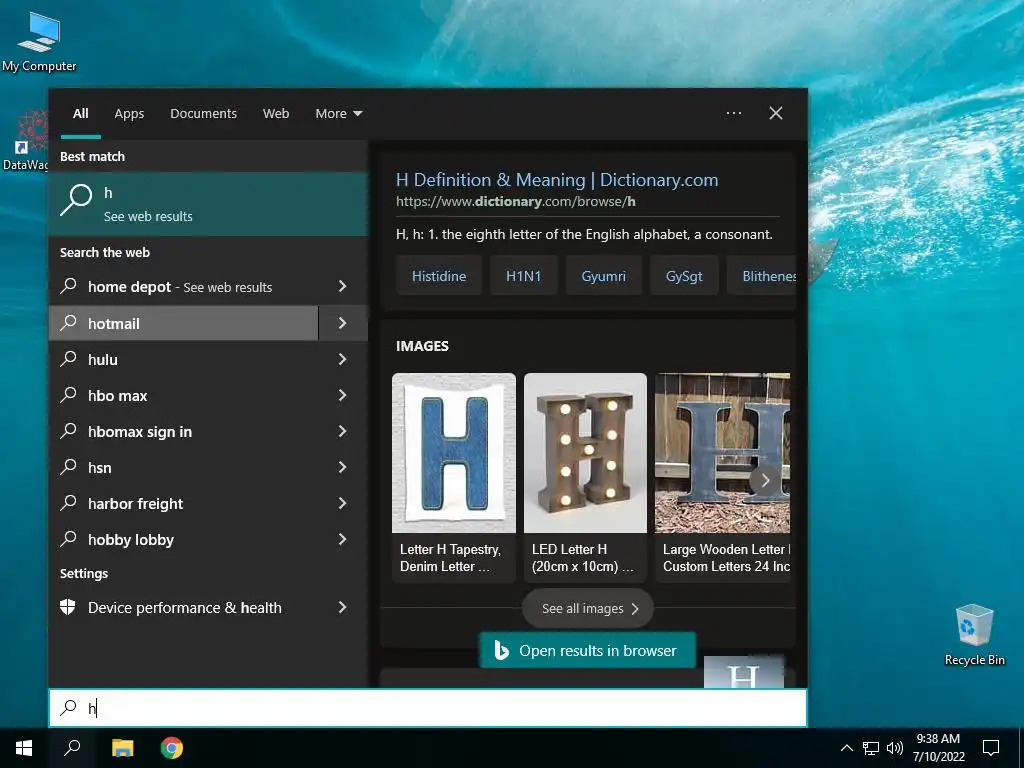Screen dimensions: 1024x768
Task: Select the hbomax sign in suggestion
Action: click(184, 431)
